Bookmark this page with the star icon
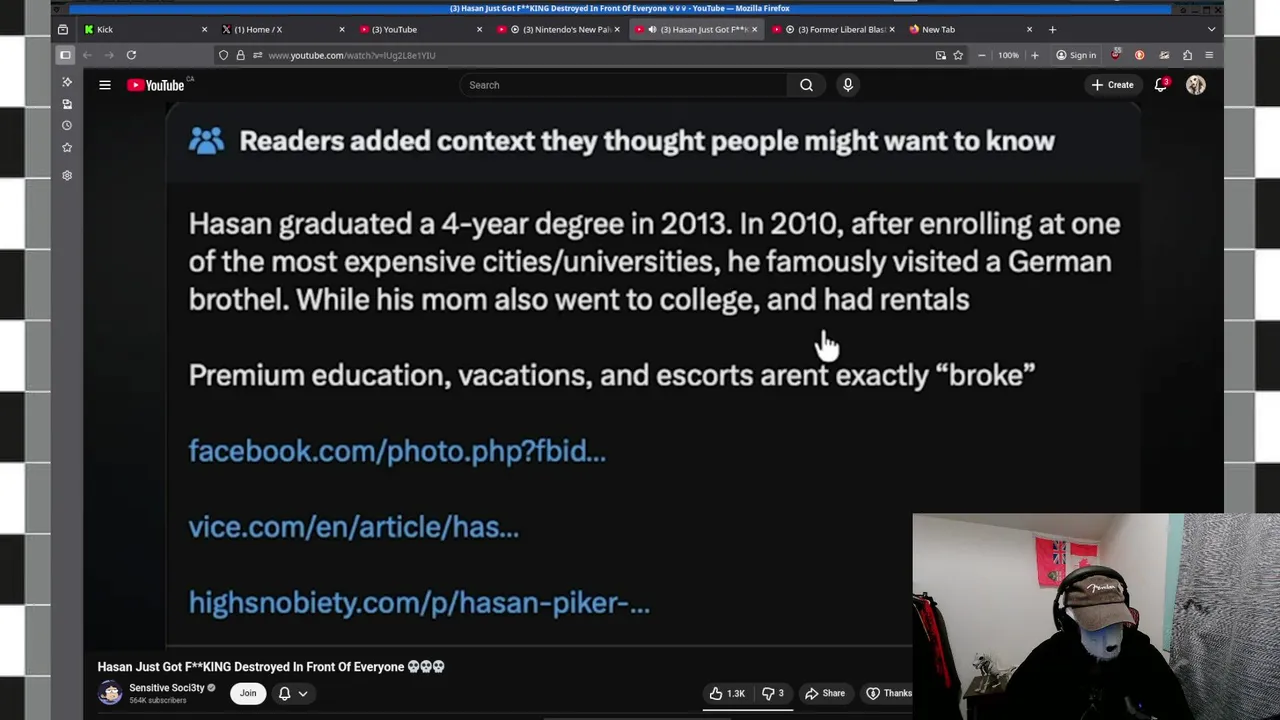1280x720 pixels. coord(958,55)
